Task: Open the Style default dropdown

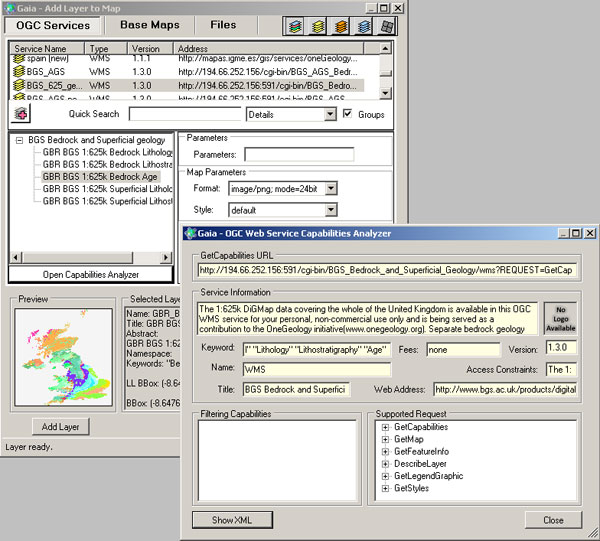Action: coord(331,210)
